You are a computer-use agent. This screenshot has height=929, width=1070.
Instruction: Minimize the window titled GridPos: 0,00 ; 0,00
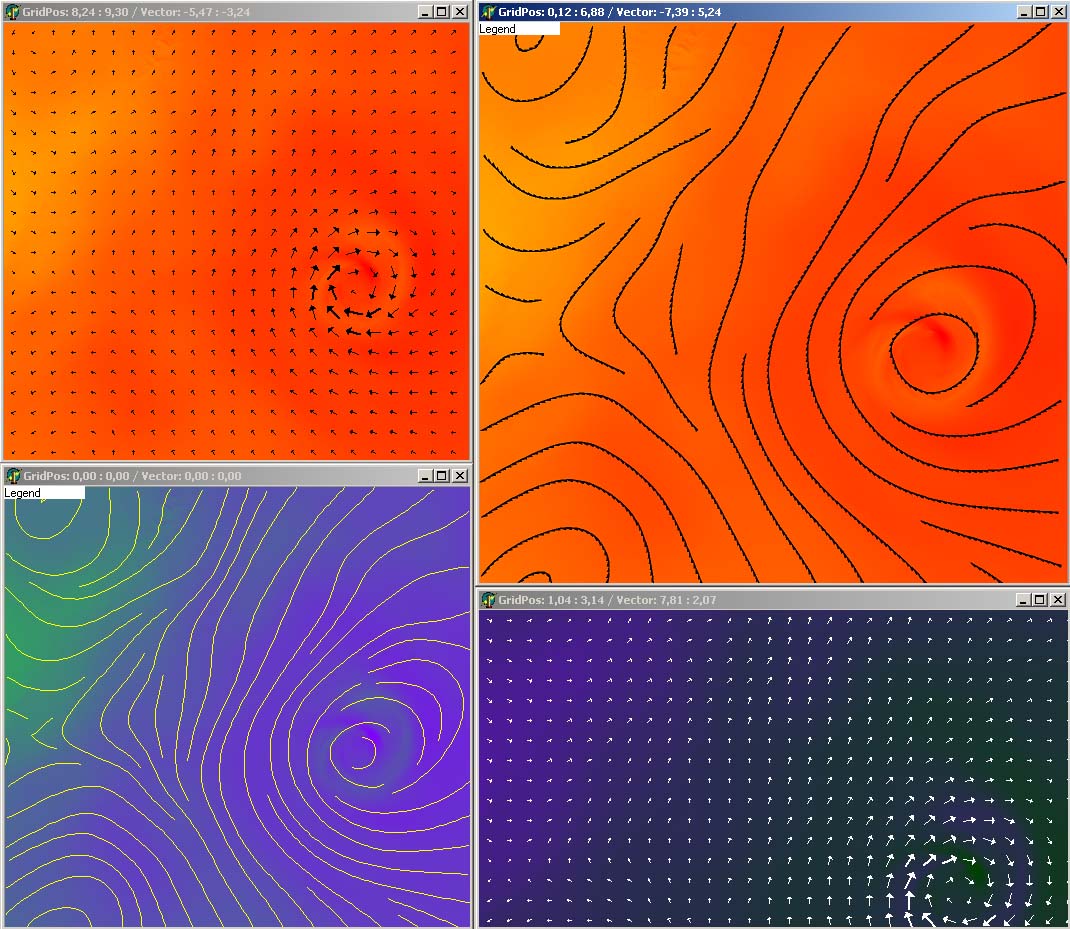(x=425, y=476)
